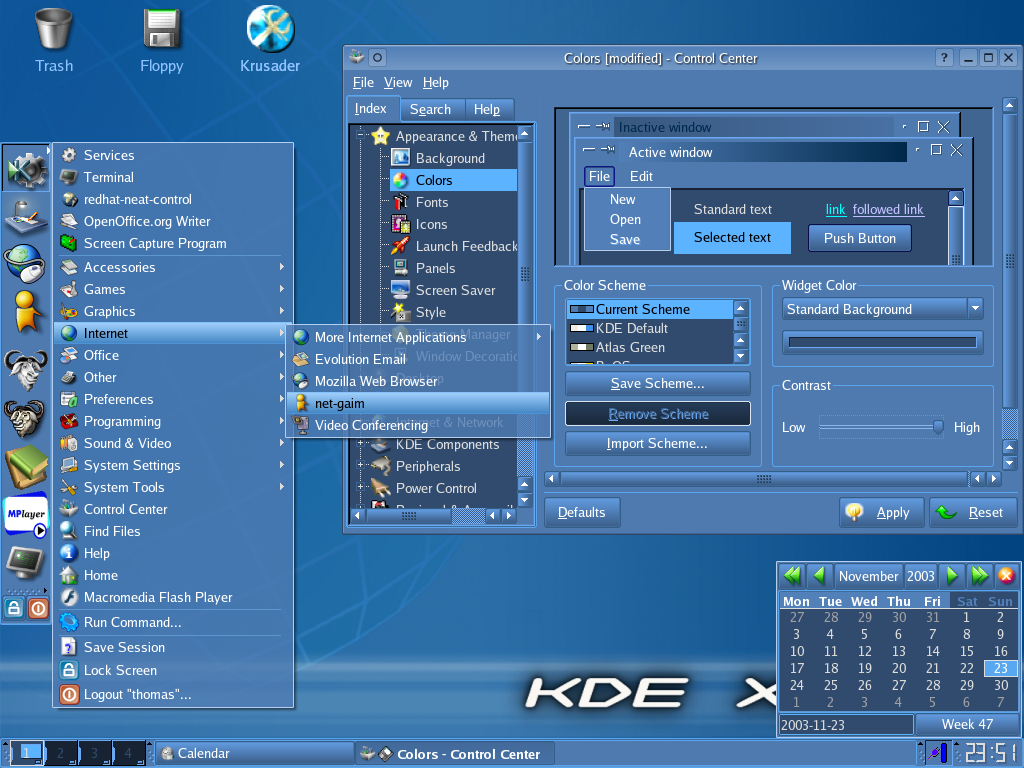Open the globe and mouse browser launcher

point(24,263)
